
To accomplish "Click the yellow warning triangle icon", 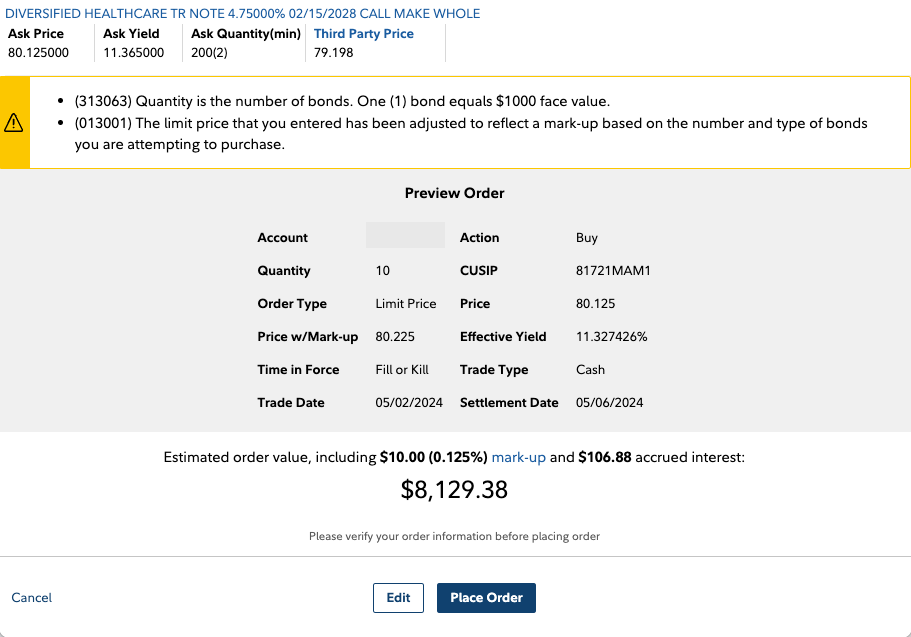I will click(13, 123).
